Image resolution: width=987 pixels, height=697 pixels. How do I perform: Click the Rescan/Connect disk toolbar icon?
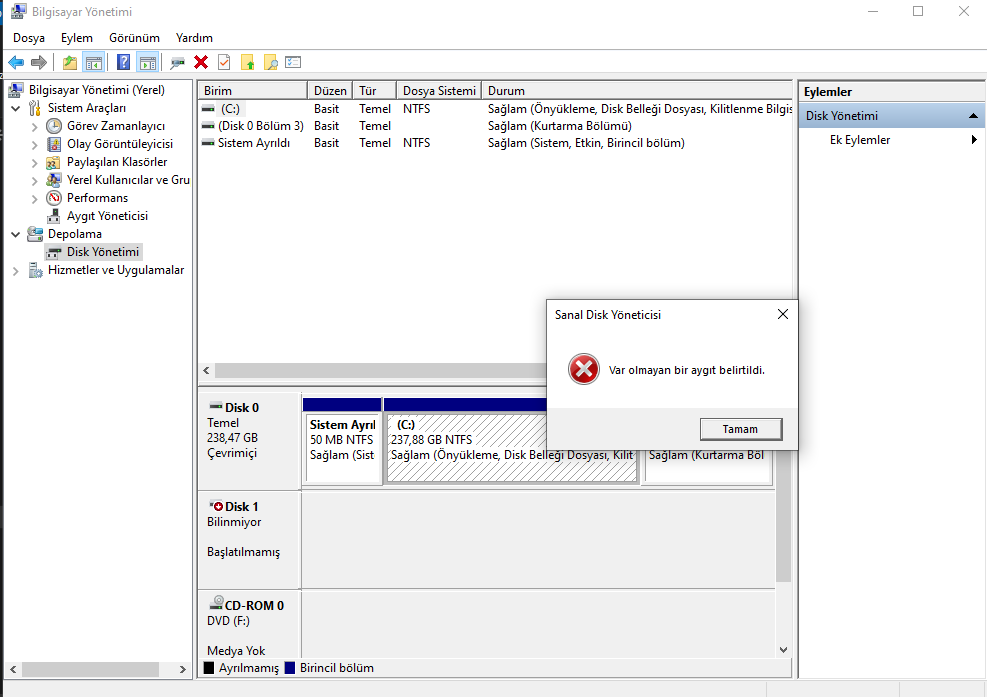[178, 62]
